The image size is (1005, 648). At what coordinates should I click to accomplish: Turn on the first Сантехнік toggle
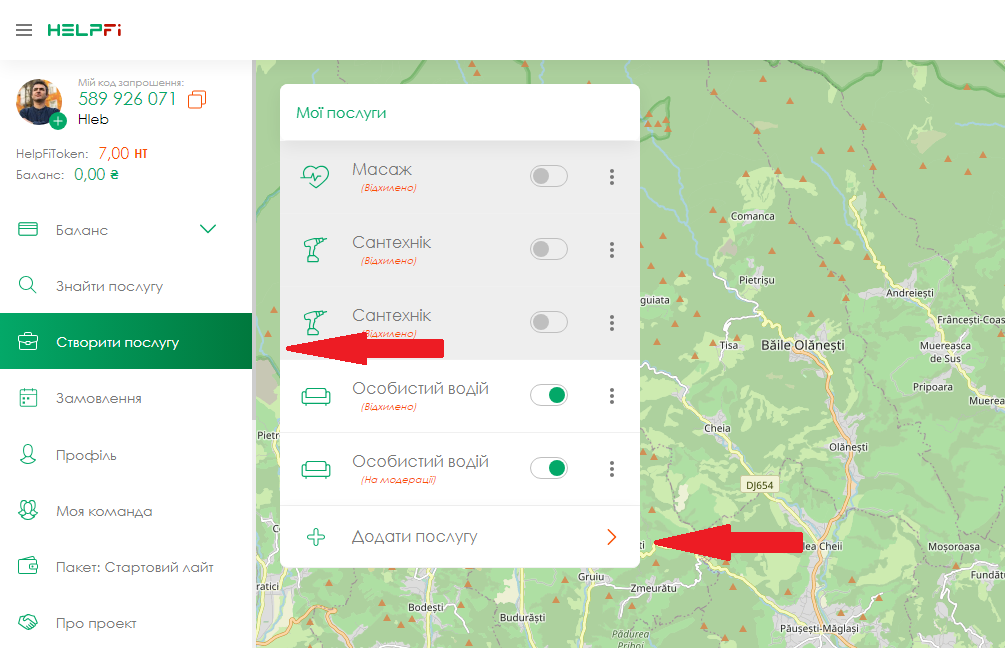click(x=548, y=250)
